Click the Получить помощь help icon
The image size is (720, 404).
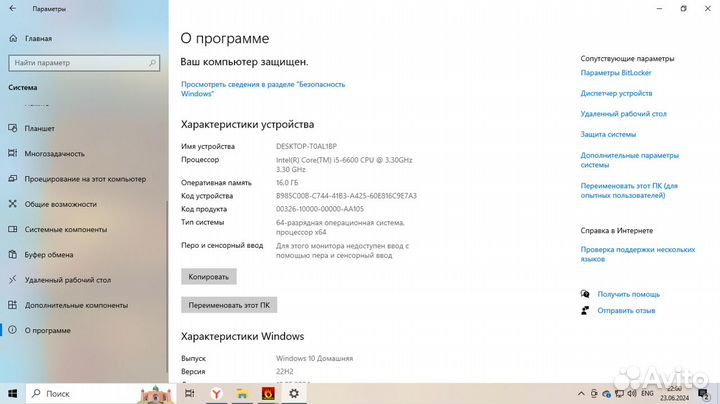click(585, 294)
